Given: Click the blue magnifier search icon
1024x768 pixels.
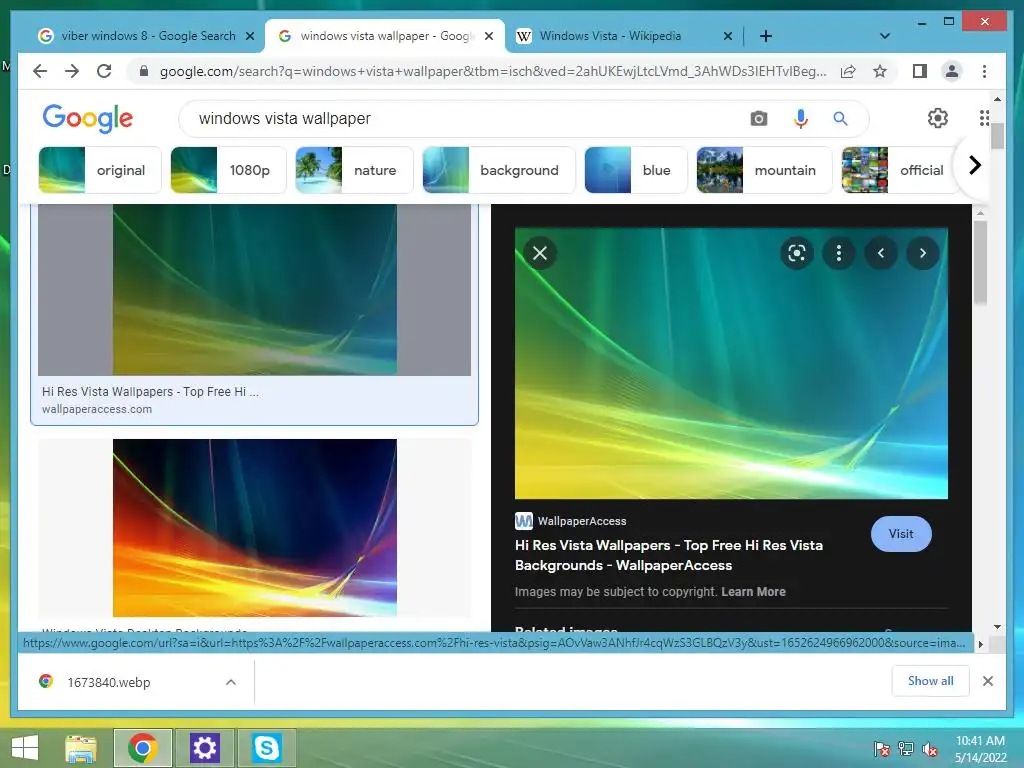Looking at the screenshot, I should click(x=840, y=118).
